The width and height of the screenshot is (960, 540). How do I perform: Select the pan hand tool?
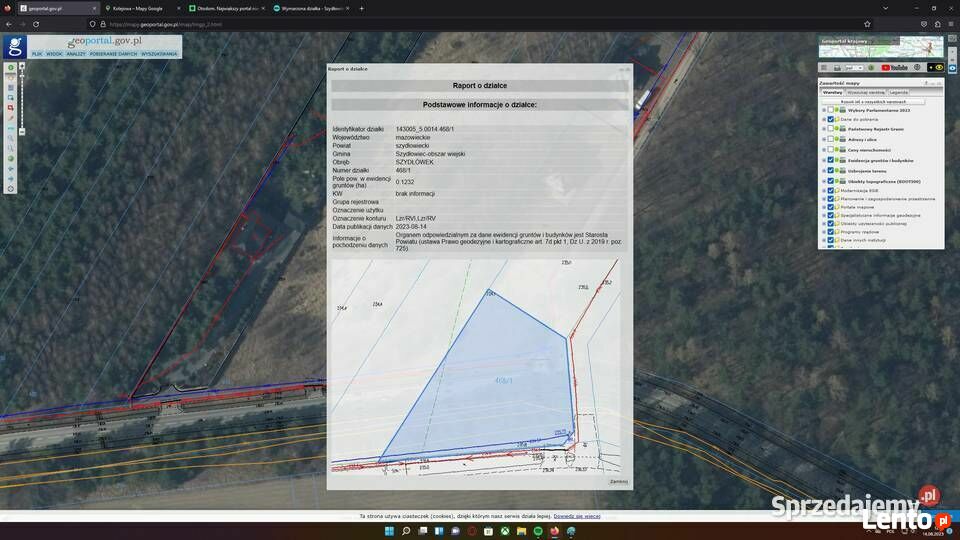10,78
